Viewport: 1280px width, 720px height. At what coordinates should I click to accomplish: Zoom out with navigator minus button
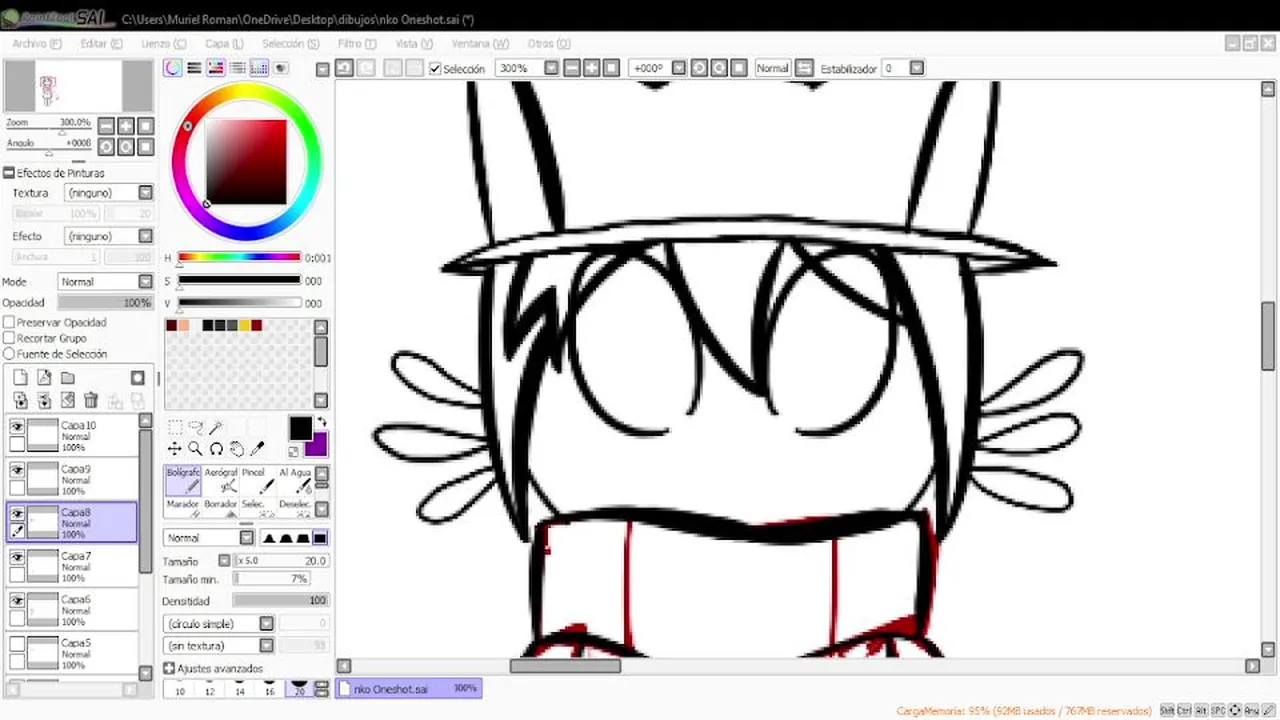(106, 126)
